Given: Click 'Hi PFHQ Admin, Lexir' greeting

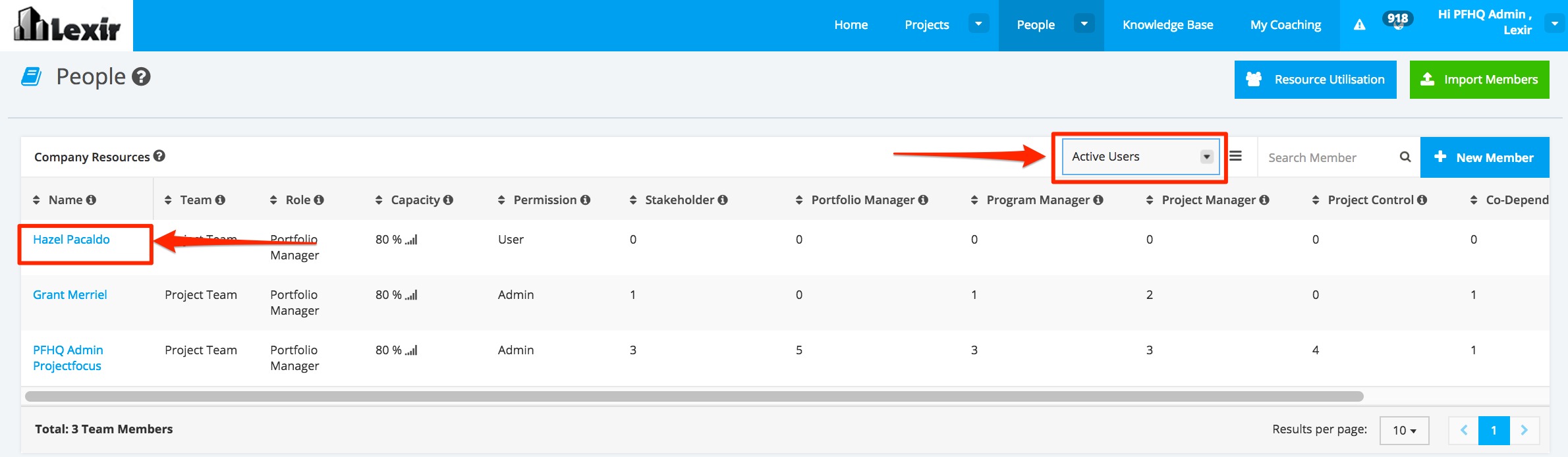Looking at the screenshot, I should point(1484,22).
